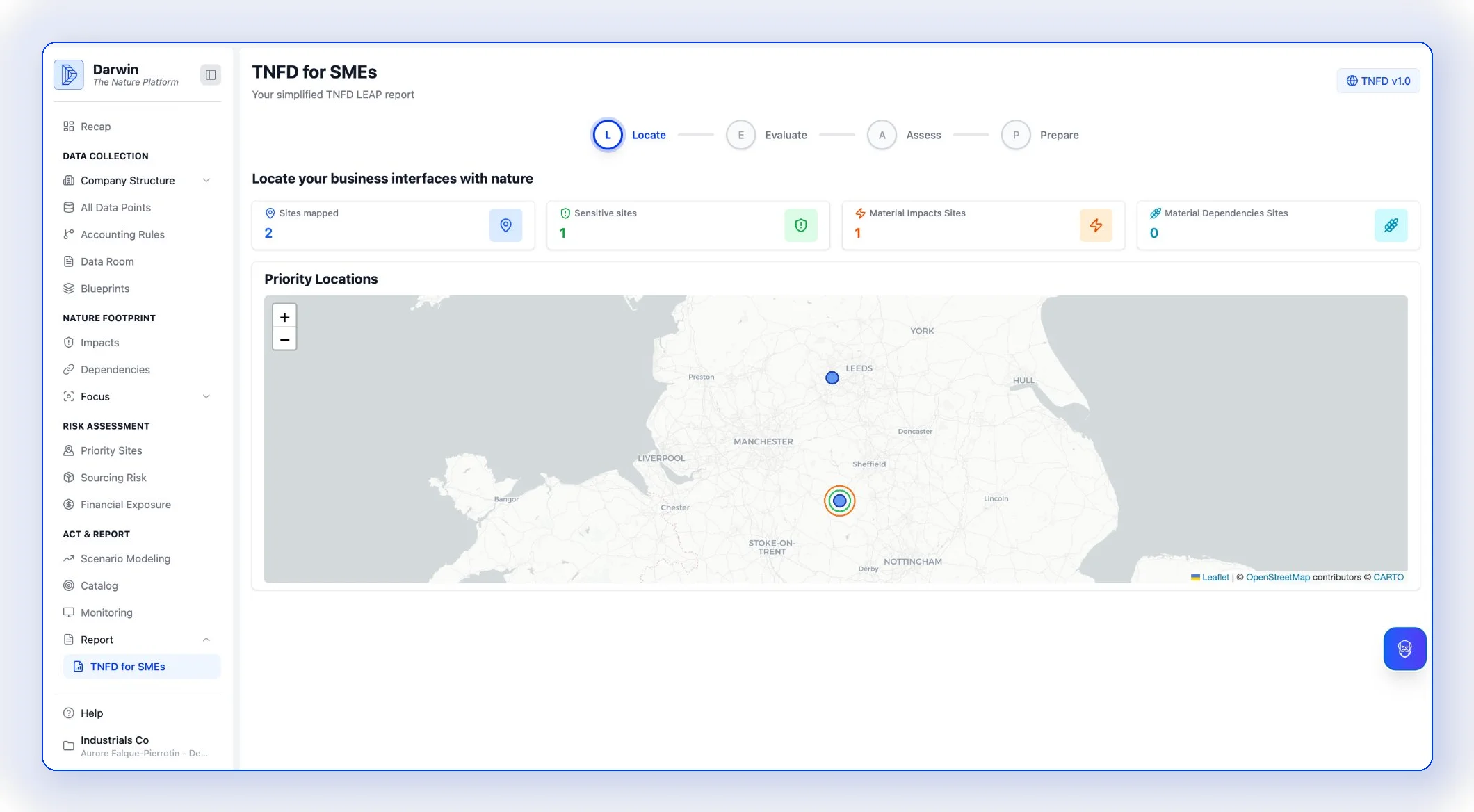Image resolution: width=1474 pixels, height=812 pixels.
Task: Open the assistant avatar bubble bottom right
Action: [1404, 648]
